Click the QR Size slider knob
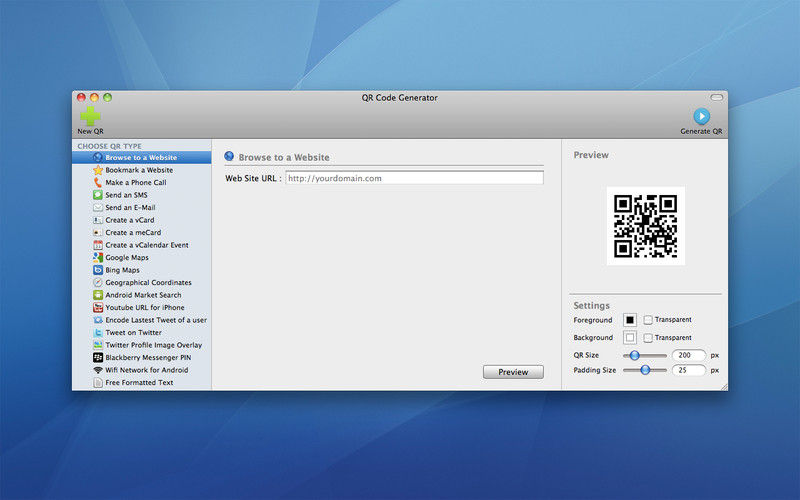800x500 pixels. tap(634, 355)
